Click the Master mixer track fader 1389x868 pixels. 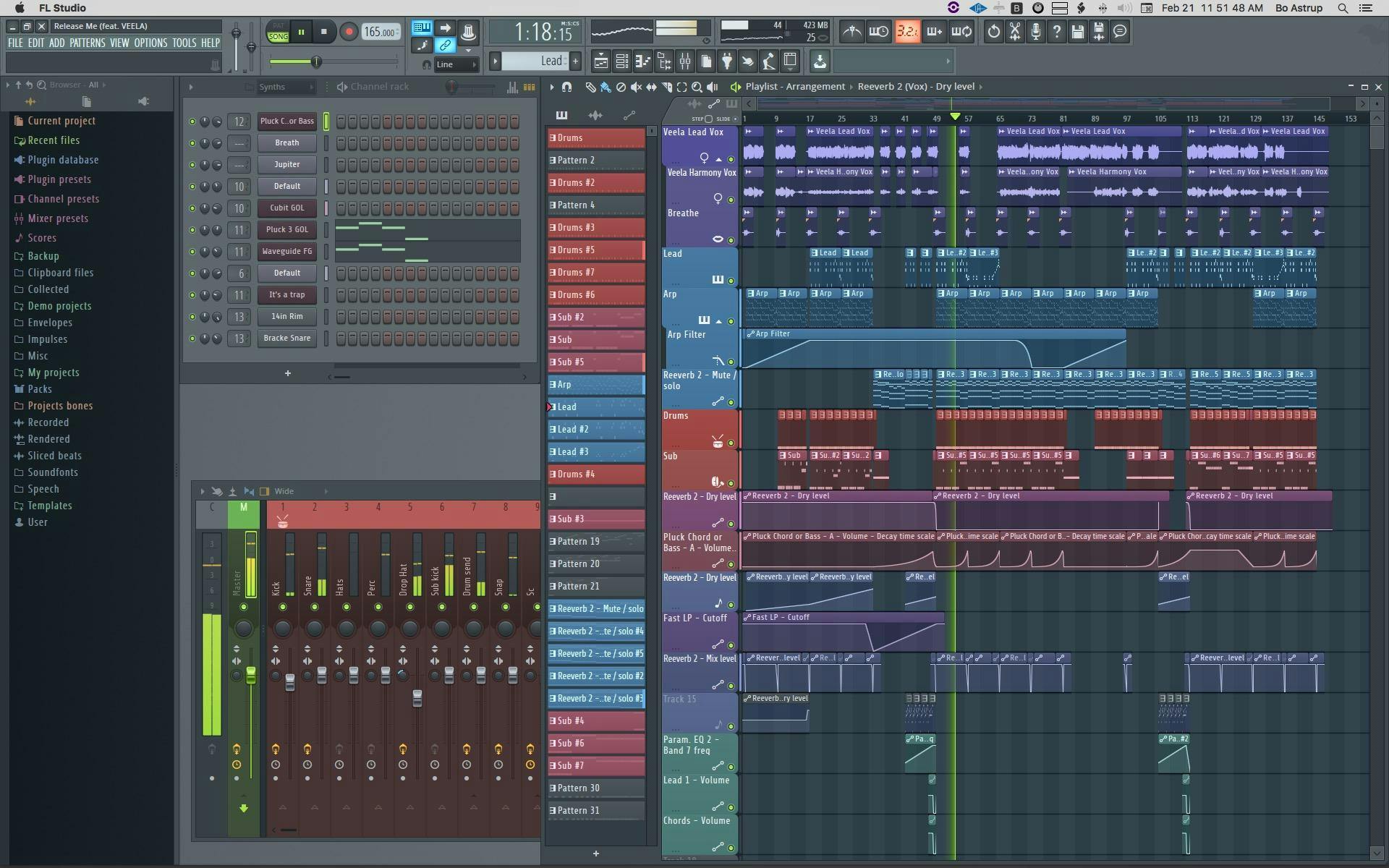point(251,676)
